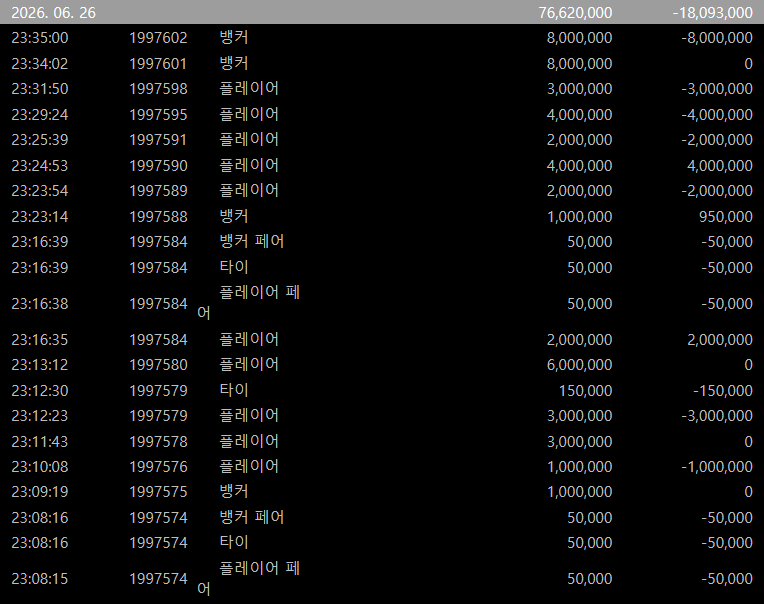
Task: Select total bet amount 76,620,000
Action: point(575,13)
